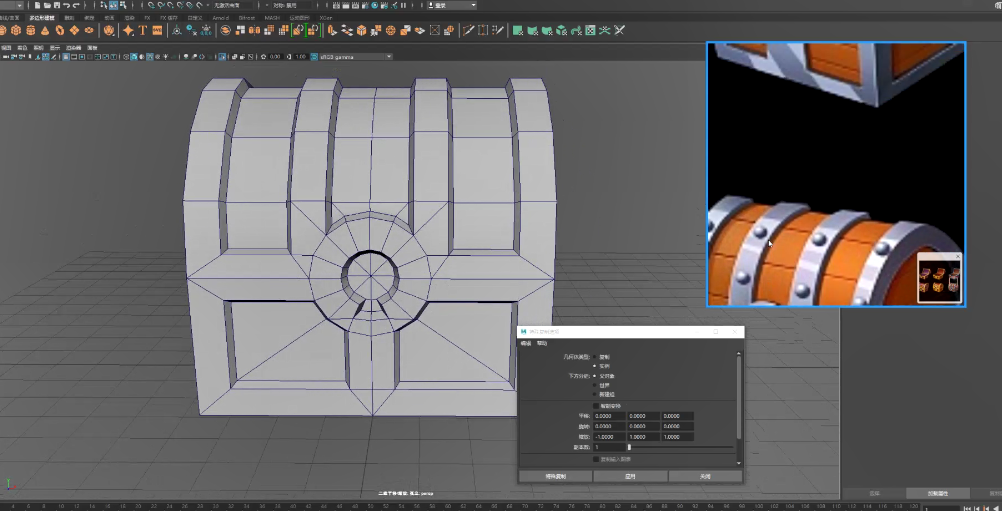Click the 特殊复制 (Duplicate Special) button

554,476
